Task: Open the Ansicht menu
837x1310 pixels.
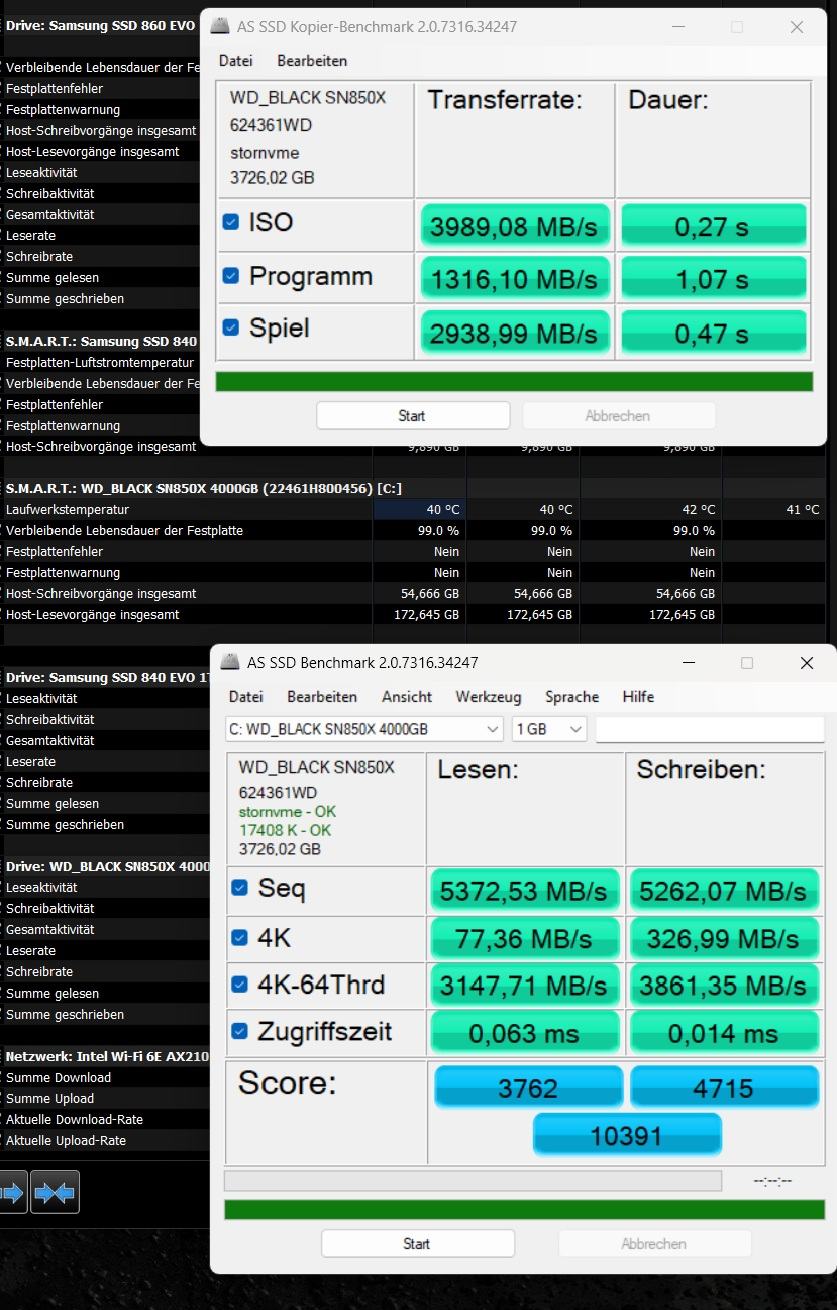Action: click(x=407, y=697)
